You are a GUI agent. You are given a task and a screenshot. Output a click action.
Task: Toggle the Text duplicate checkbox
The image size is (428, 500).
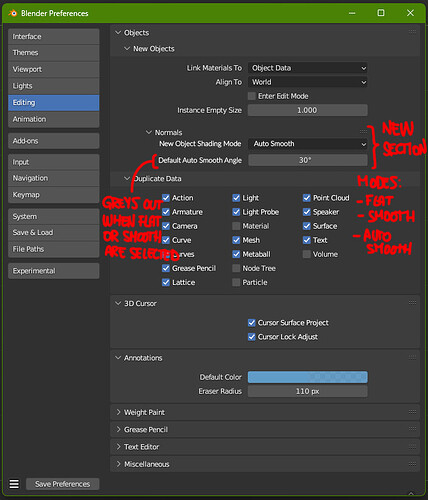coord(307,240)
